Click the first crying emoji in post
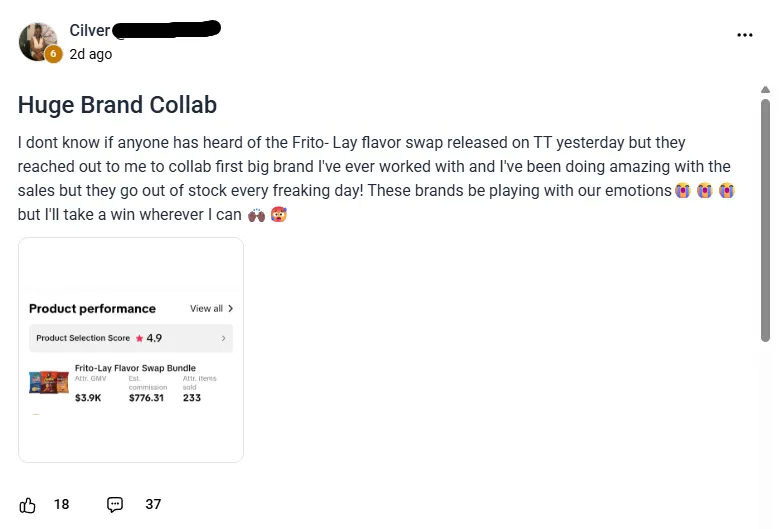Screen dimensions: 779x529 coord(684,190)
